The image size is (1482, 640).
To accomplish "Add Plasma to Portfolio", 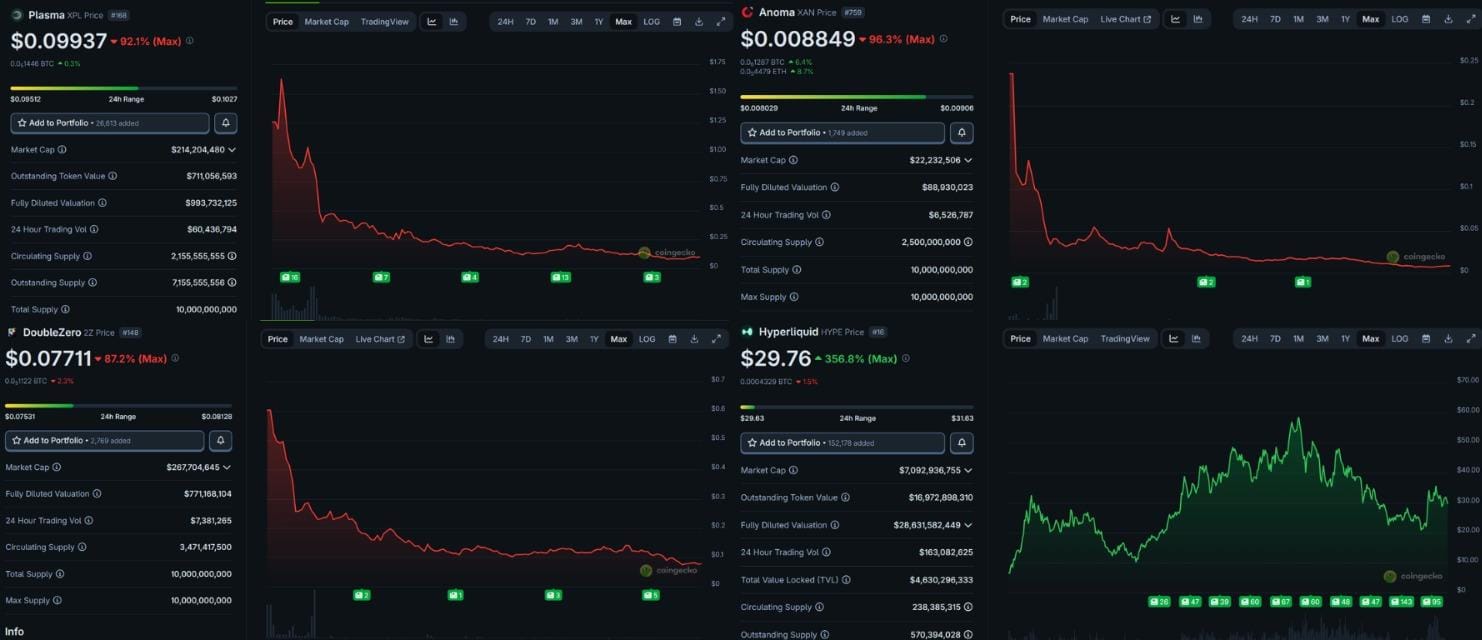I will pyautogui.click(x=110, y=123).
